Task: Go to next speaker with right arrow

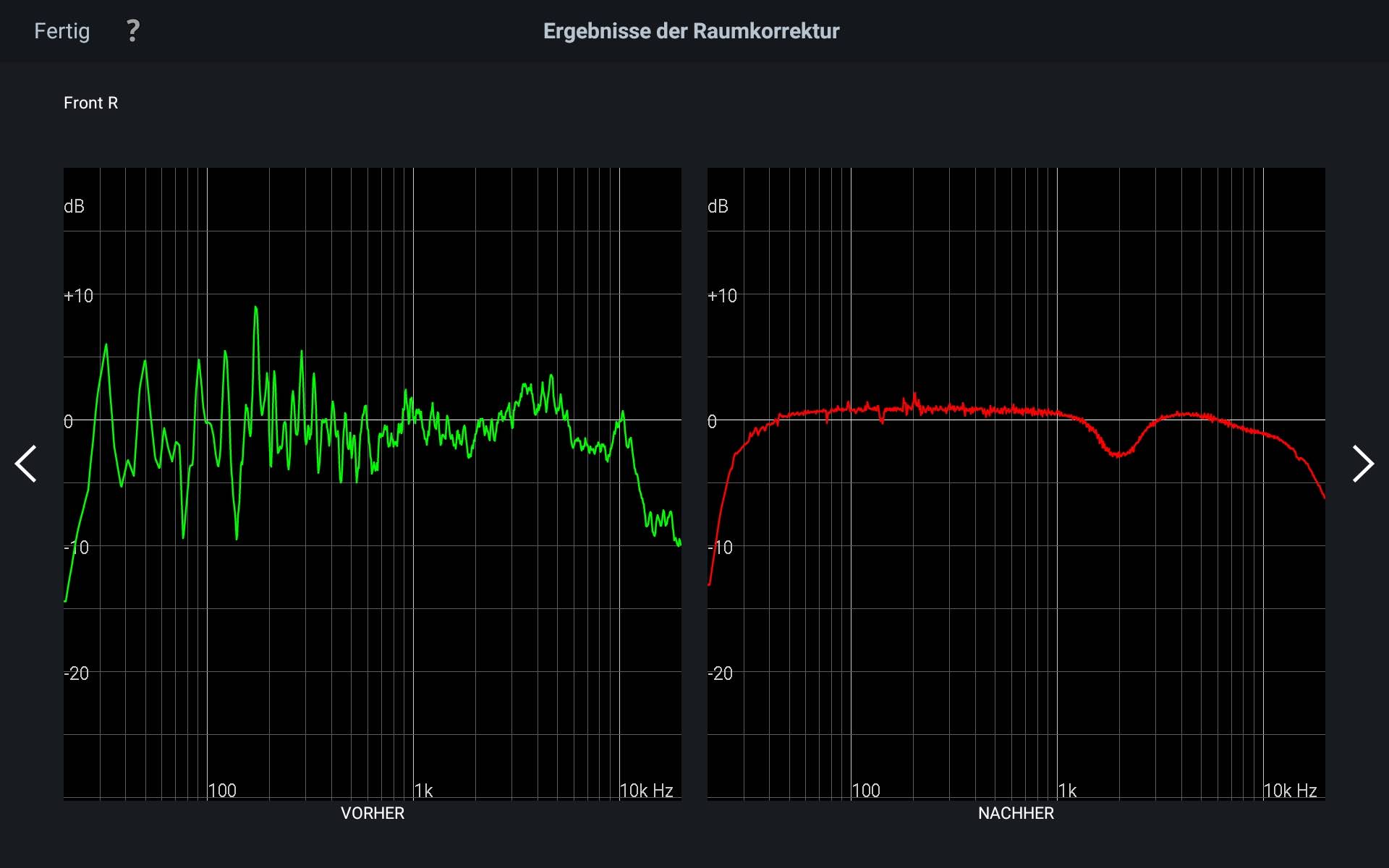Action: 1362,464
